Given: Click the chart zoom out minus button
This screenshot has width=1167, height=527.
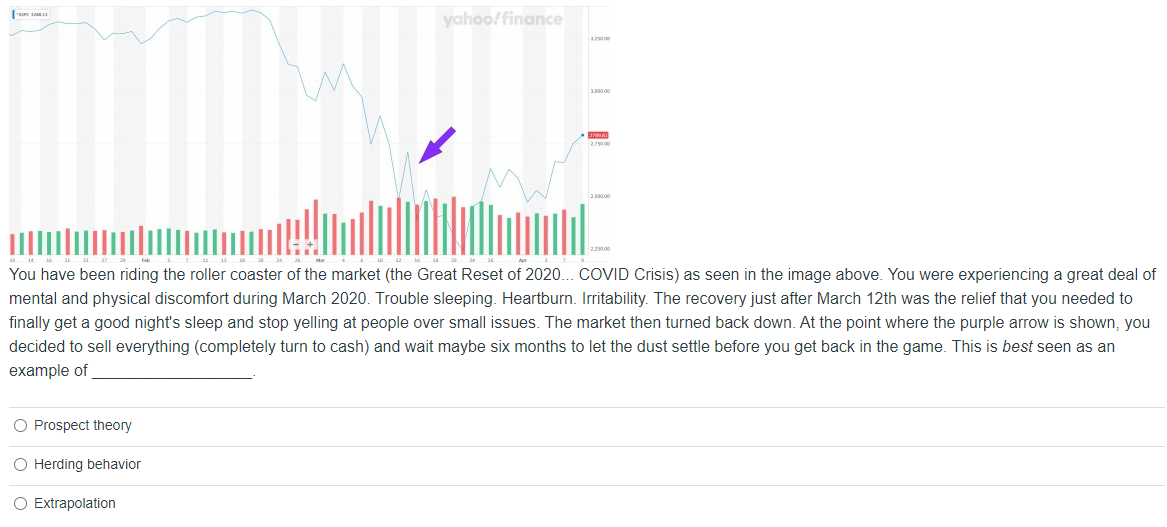Looking at the screenshot, I should [297, 244].
